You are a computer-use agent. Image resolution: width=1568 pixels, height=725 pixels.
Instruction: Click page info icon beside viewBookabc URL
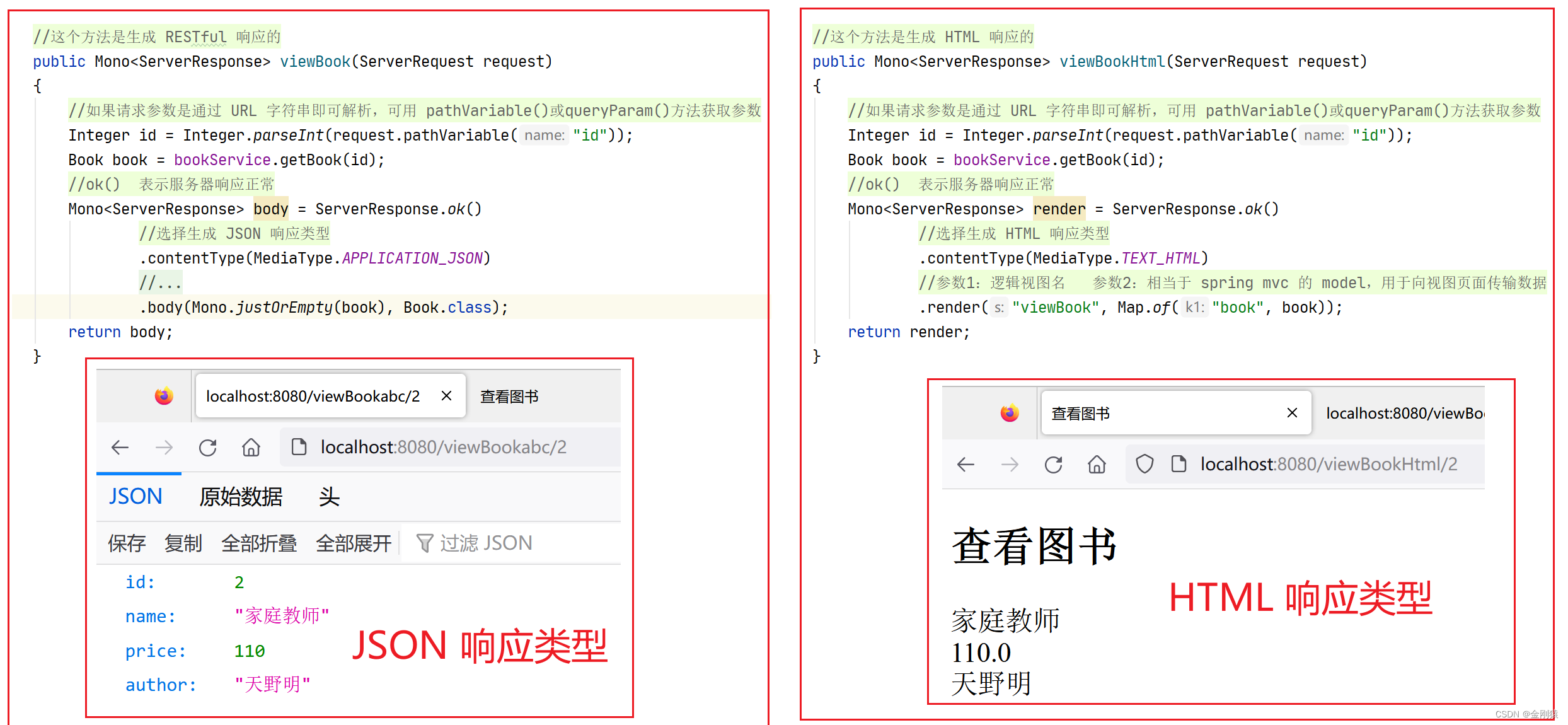pos(299,447)
